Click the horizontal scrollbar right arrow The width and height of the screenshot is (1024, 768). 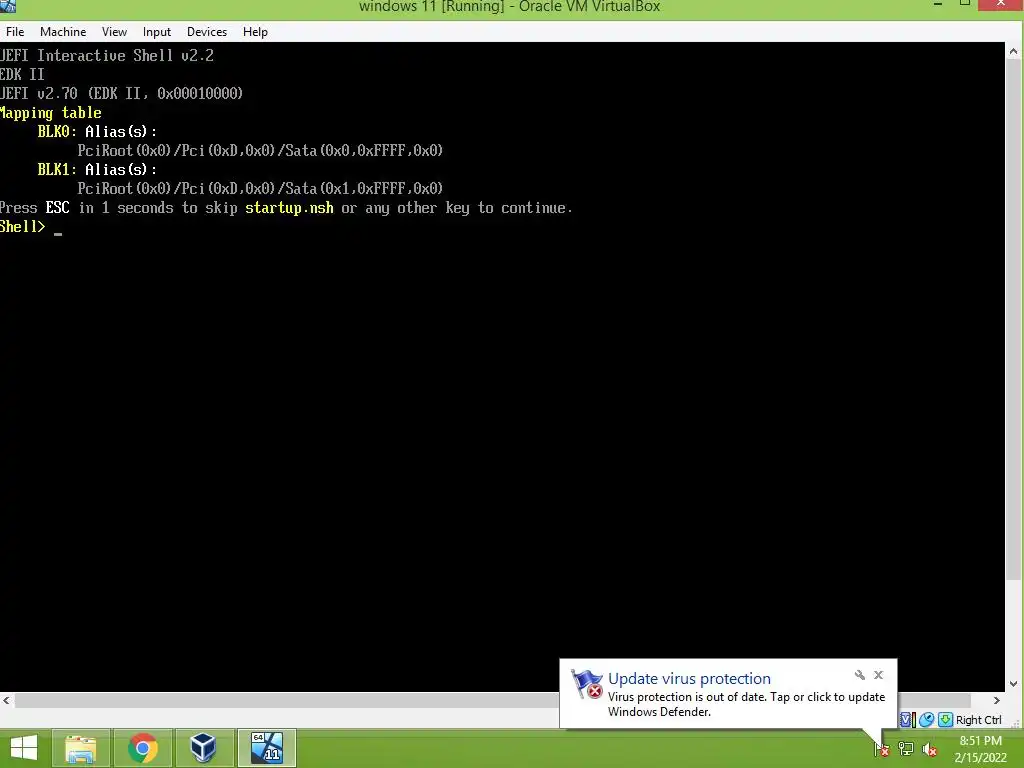click(997, 700)
